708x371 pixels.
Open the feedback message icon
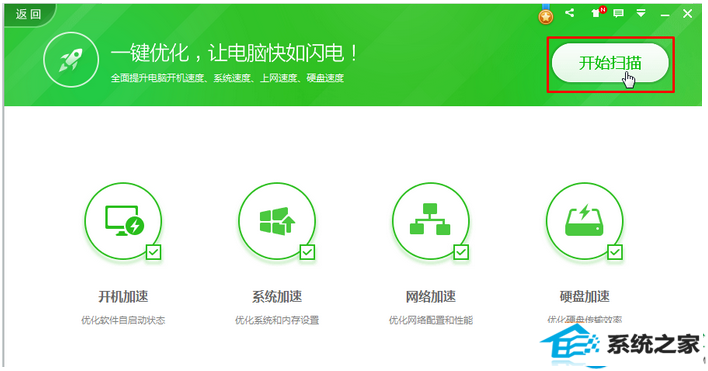tap(619, 13)
